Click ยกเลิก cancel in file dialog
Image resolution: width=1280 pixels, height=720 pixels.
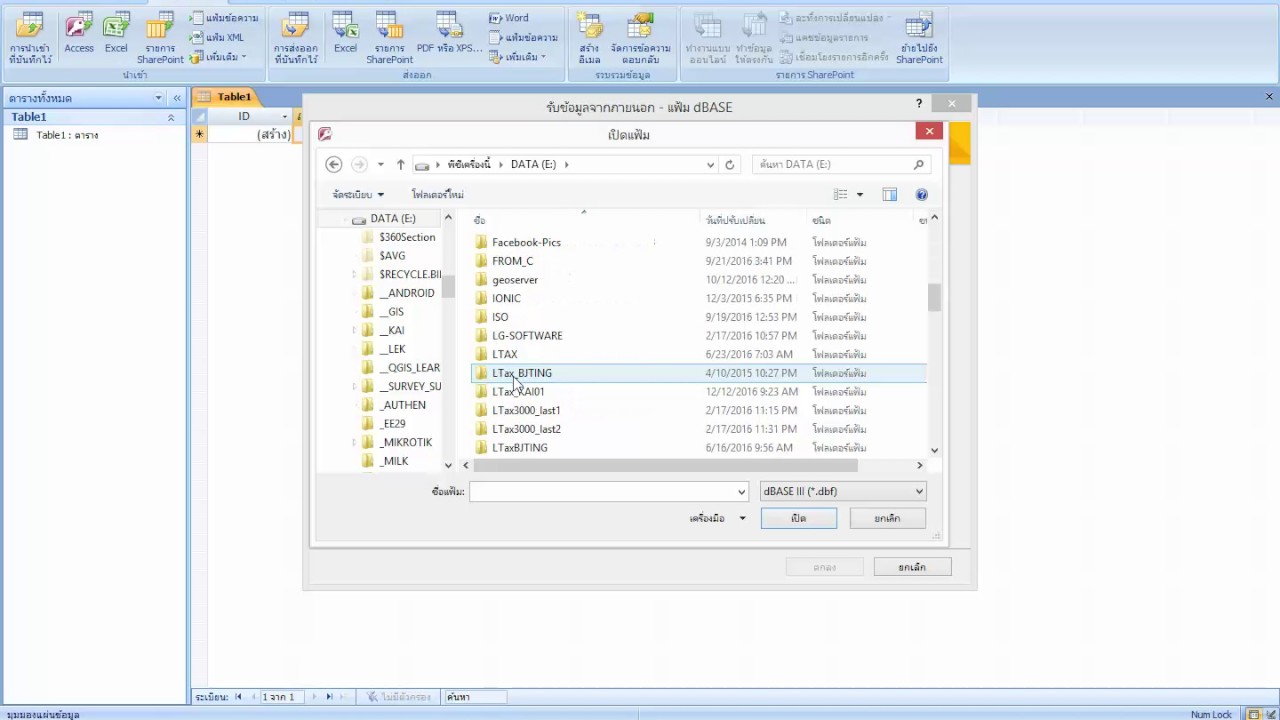coord(887,518)
